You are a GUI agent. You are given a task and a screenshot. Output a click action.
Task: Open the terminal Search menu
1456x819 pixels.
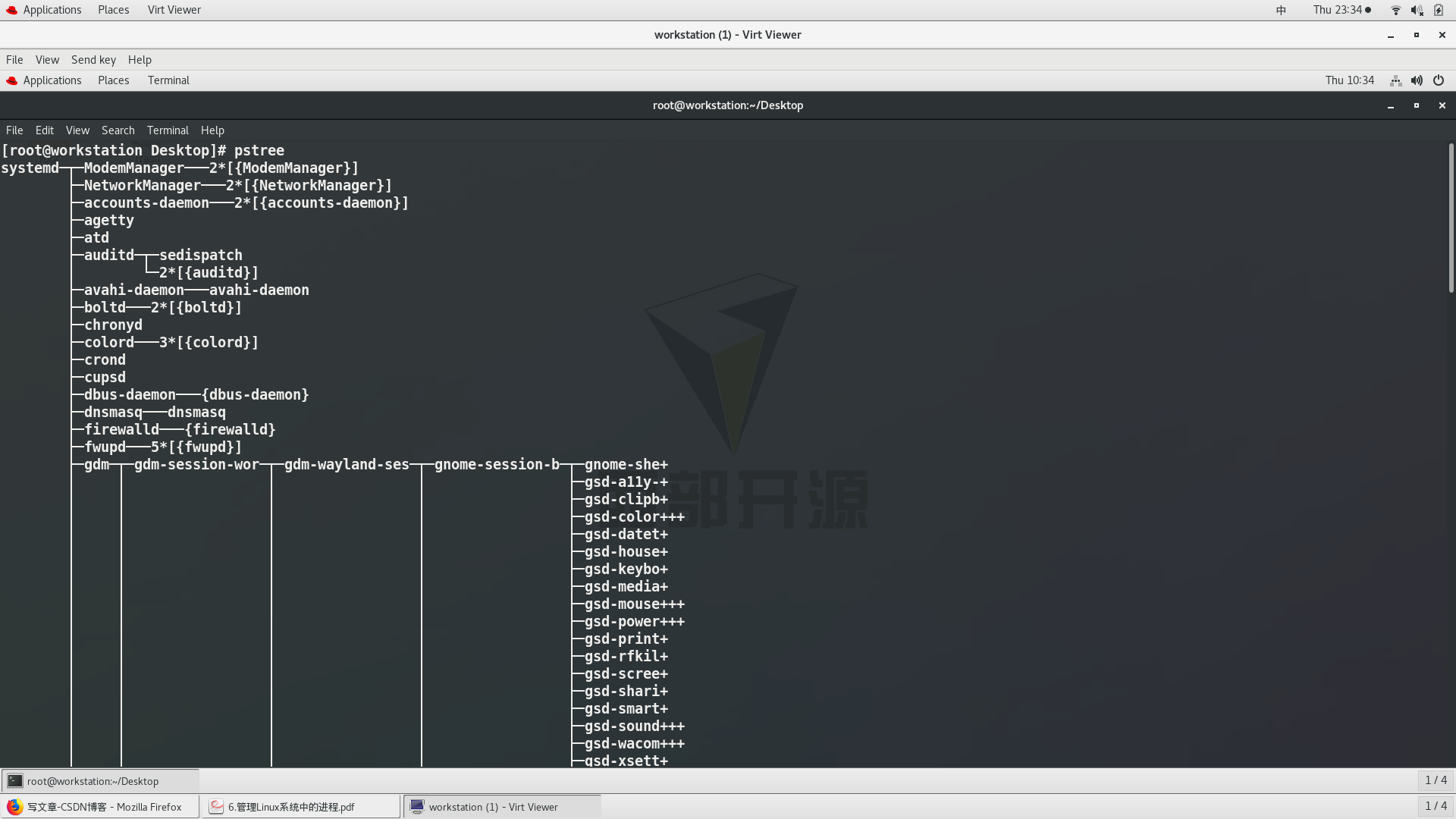pyautogui.click(x=118, y=130)
